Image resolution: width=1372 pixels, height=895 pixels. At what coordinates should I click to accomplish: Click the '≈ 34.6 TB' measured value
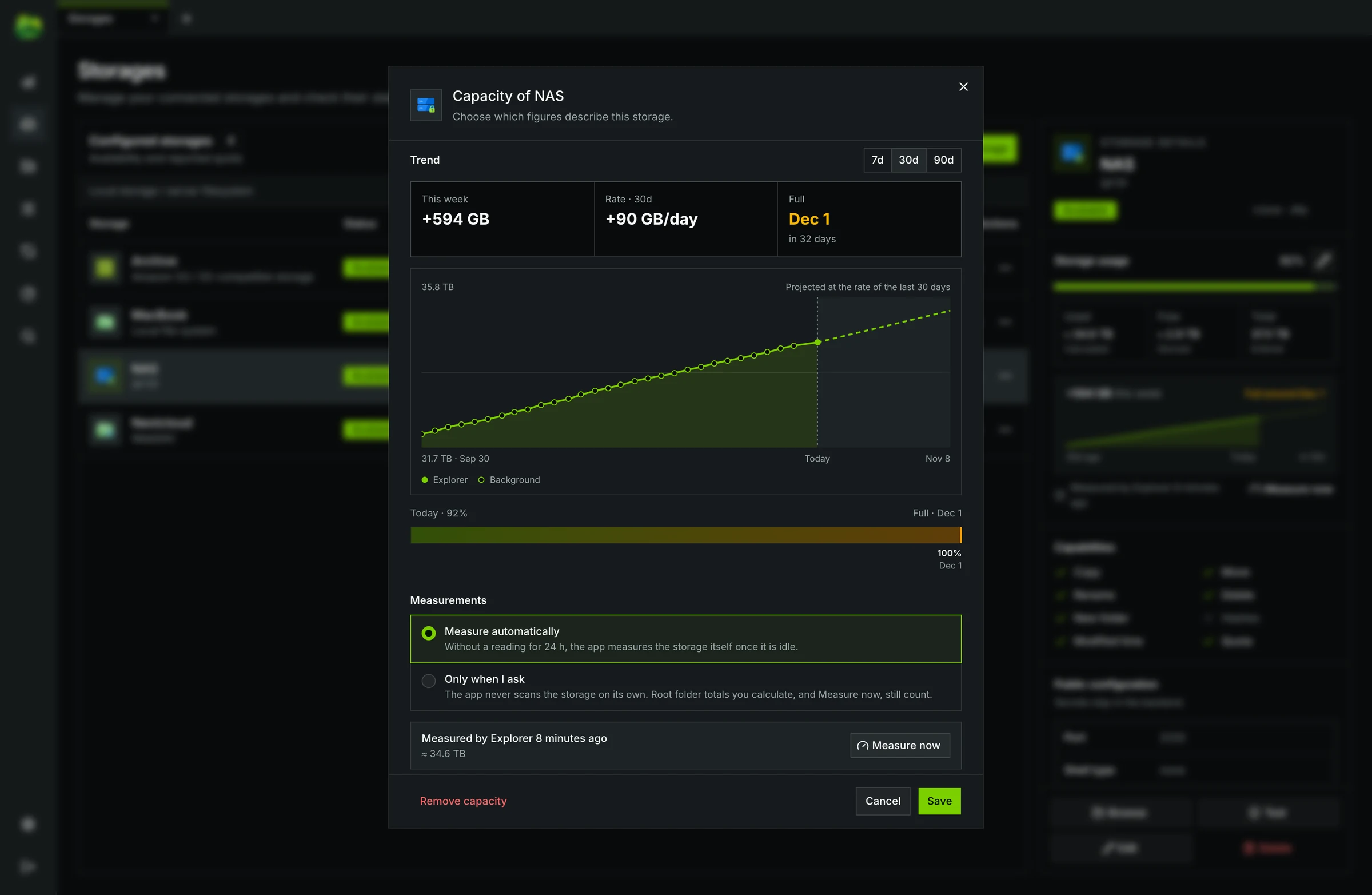442,754
